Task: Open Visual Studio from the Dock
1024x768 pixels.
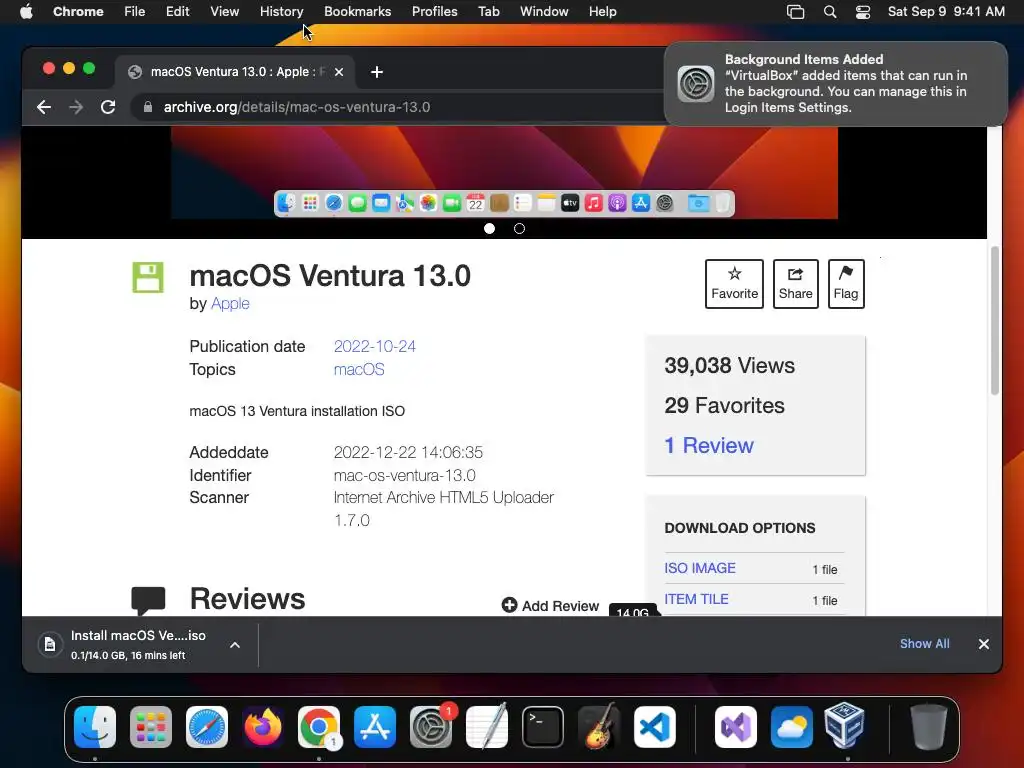Action: (x=736, y=727)
